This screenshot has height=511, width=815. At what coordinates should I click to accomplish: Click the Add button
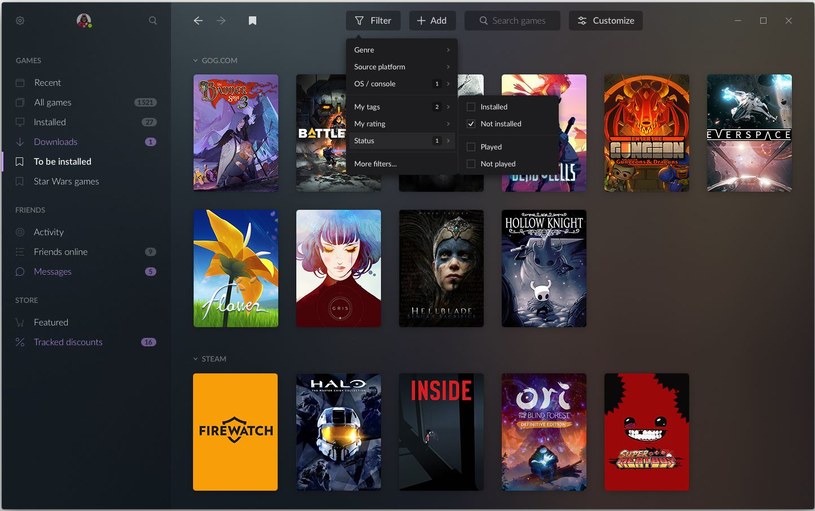click(432, 21)
